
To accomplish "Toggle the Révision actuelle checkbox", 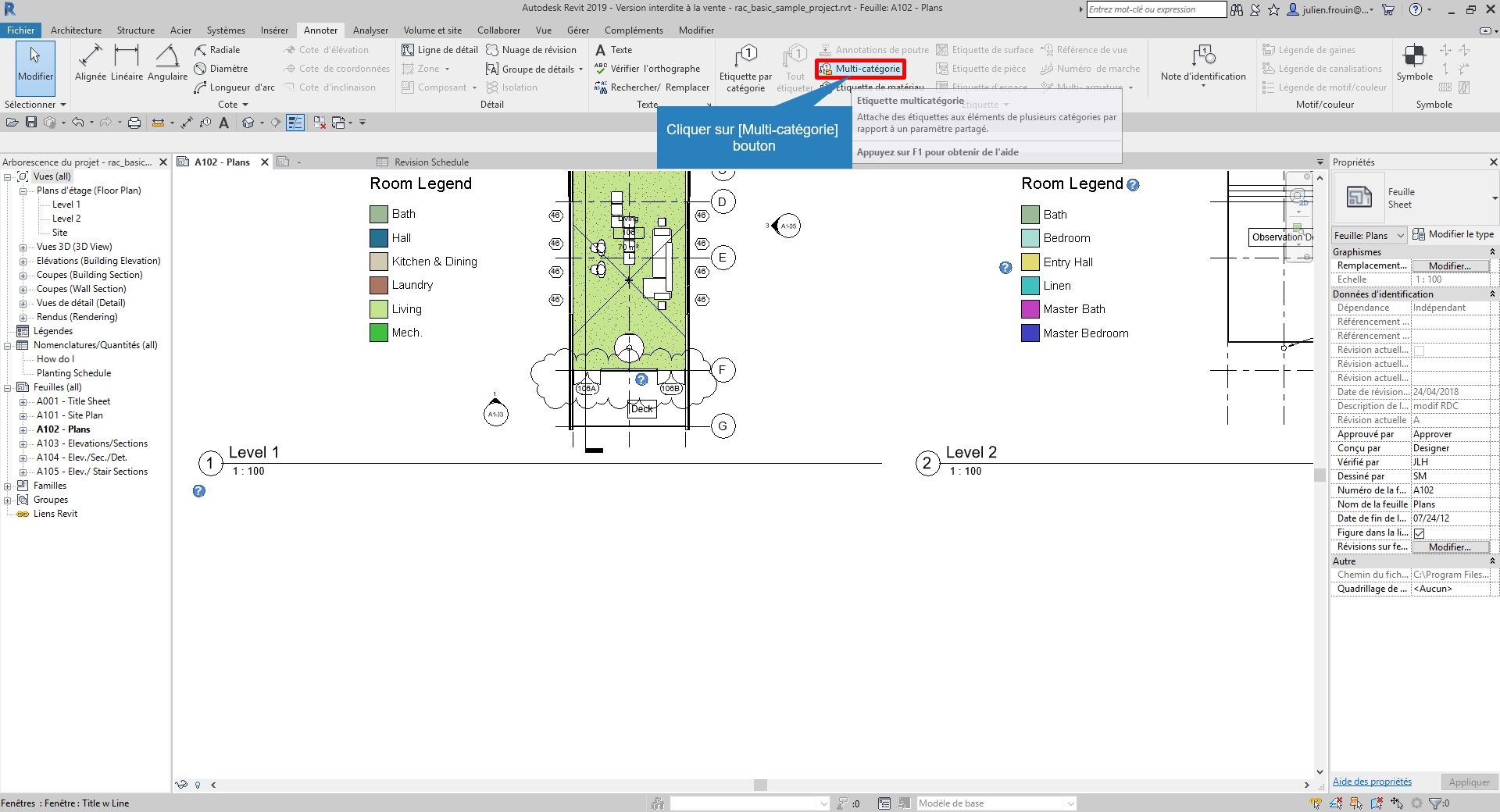I will [1420, 351].
